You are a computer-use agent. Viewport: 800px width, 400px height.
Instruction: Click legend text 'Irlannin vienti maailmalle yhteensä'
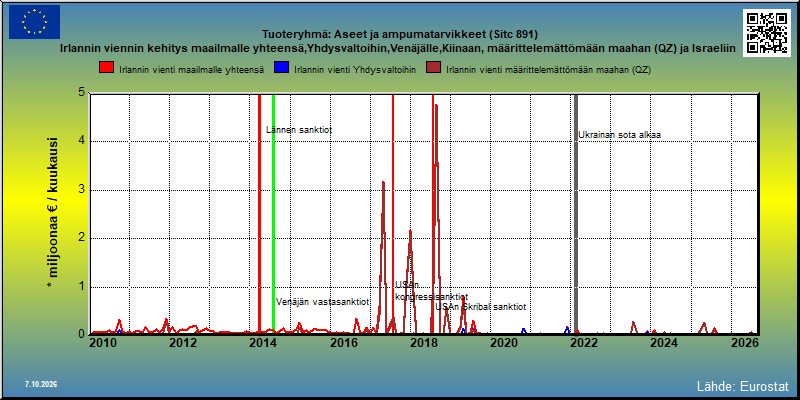click(x=191, y=70)
